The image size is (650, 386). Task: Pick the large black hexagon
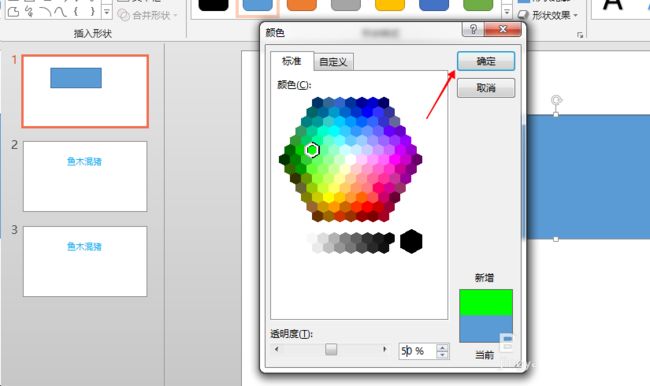(x=411, y=241)
